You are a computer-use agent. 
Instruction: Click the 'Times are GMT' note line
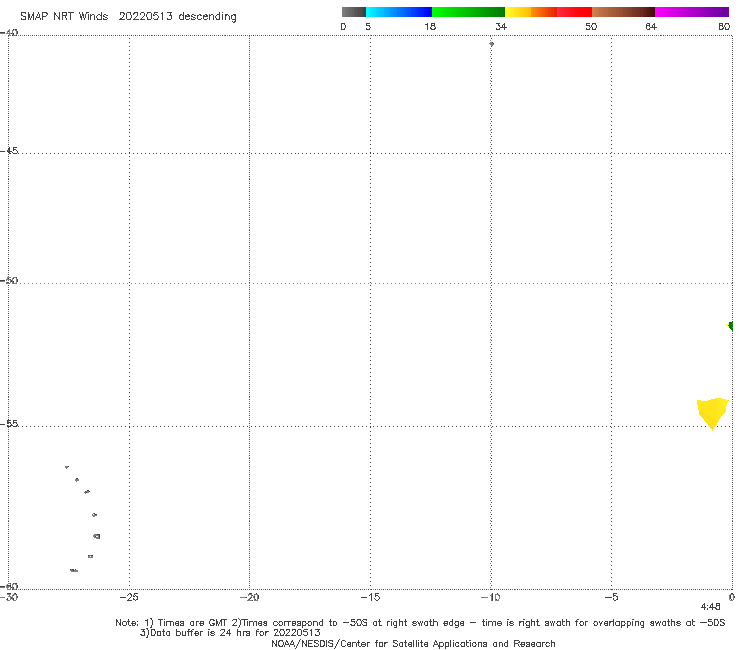coord(420,623)
